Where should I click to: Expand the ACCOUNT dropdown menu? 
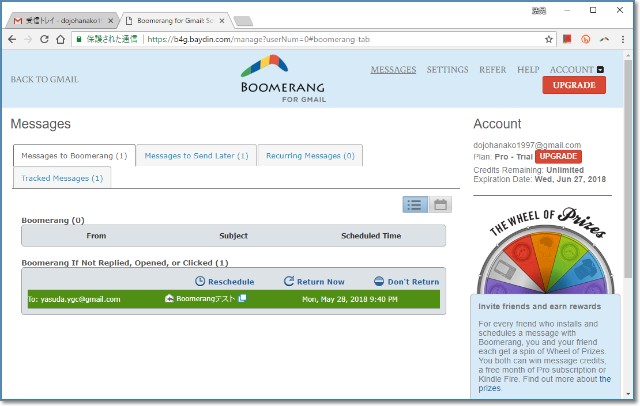click(x=600, y=70)
